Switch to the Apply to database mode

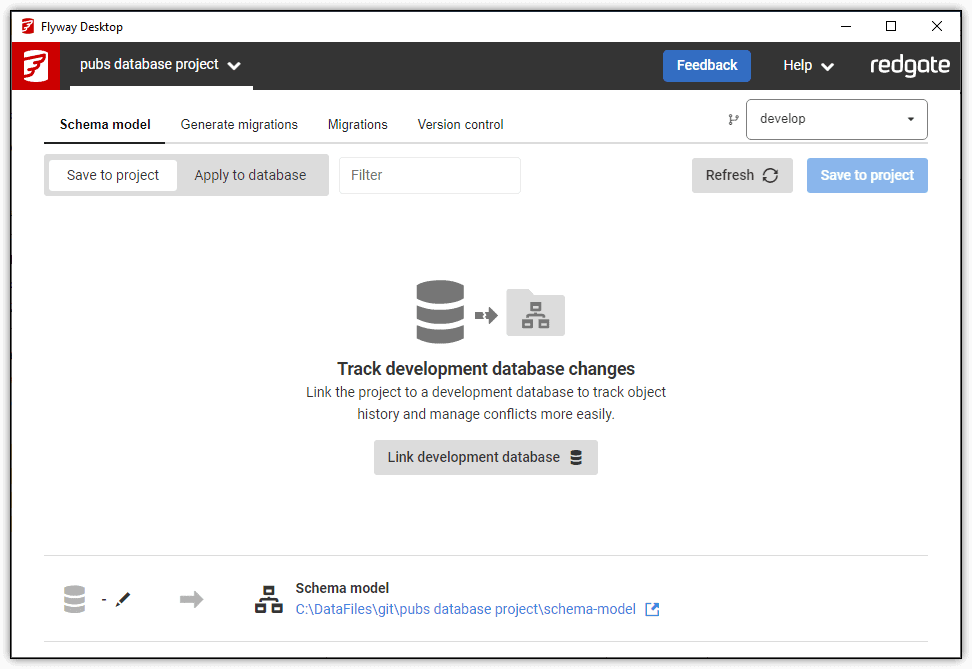pos(250,174)
